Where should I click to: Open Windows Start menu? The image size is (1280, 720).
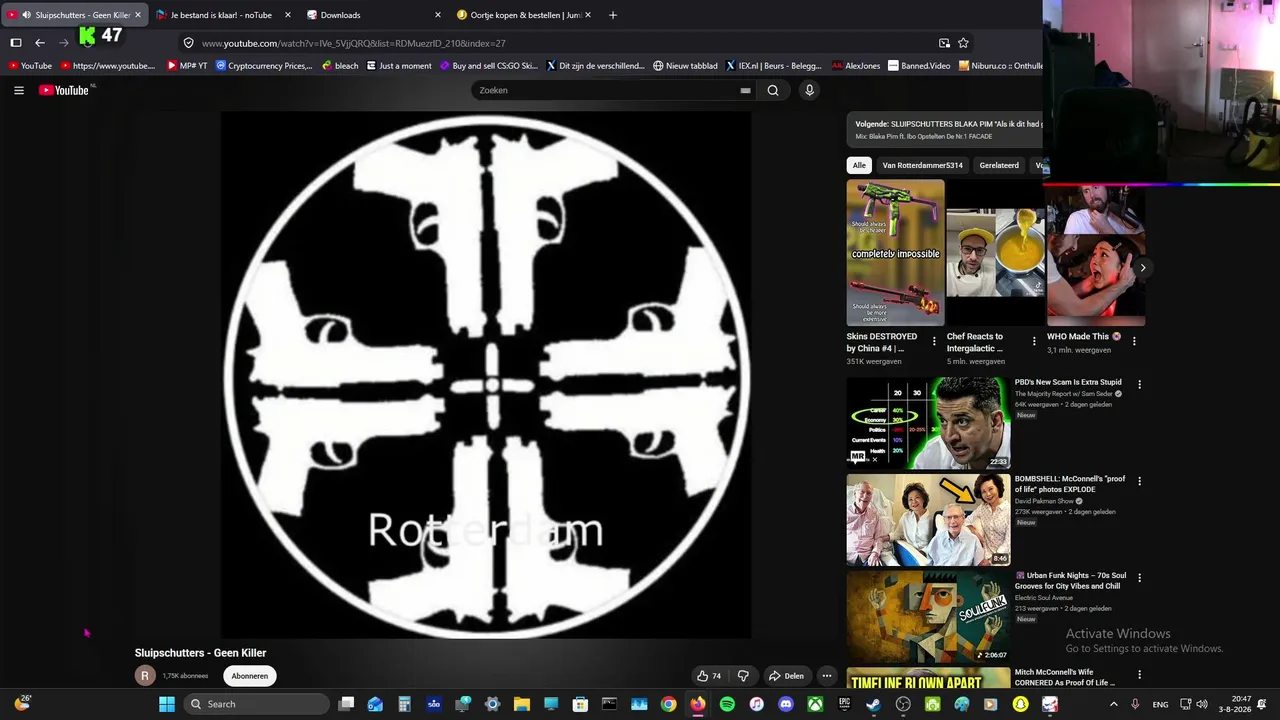(167, 704)
